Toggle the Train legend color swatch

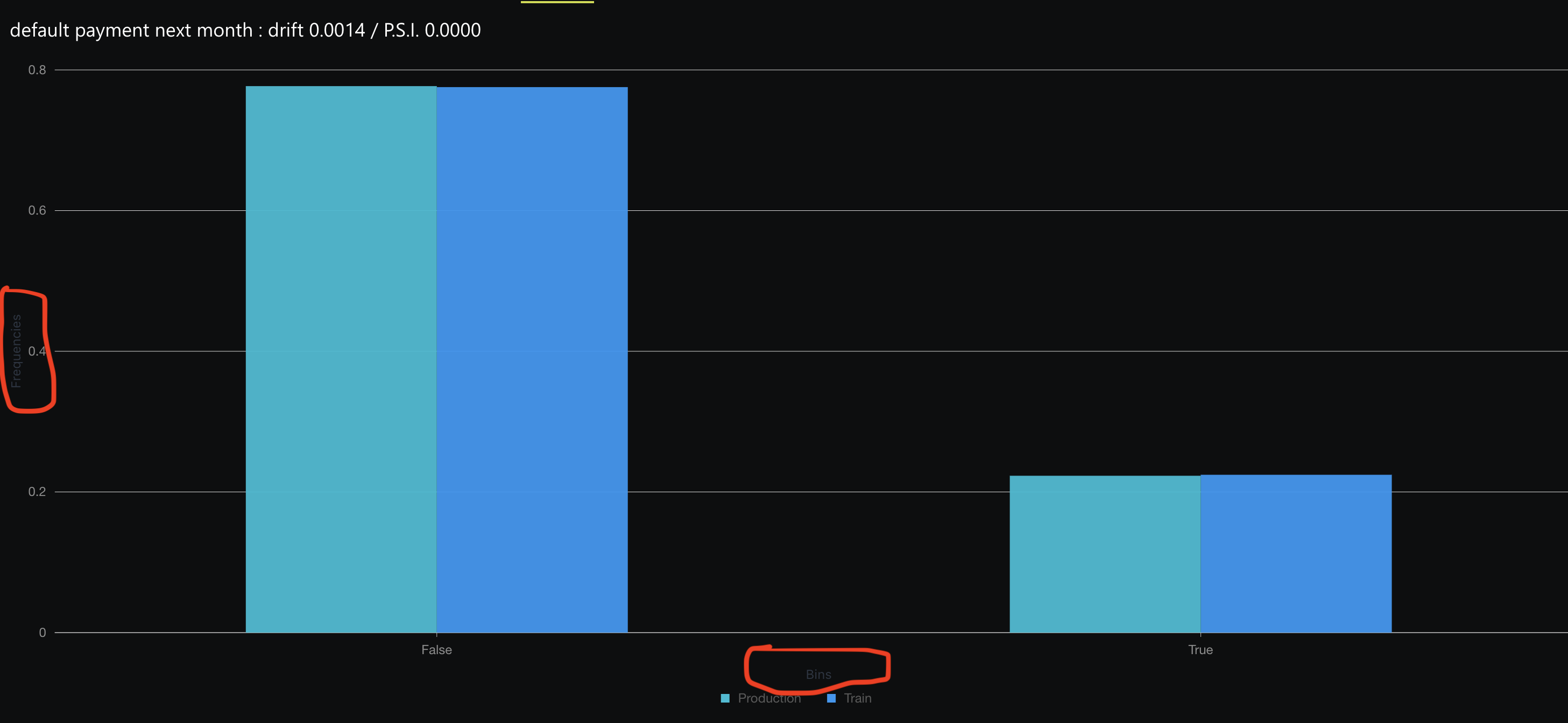point(831,698)
